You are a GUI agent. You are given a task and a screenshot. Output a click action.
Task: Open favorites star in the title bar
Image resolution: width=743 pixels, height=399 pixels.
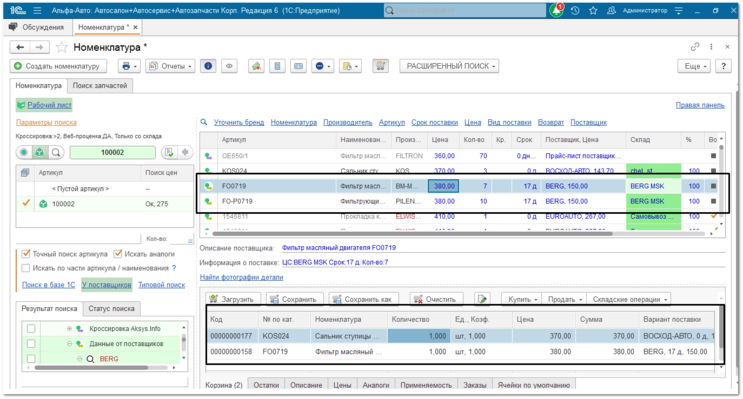(593, 10)
